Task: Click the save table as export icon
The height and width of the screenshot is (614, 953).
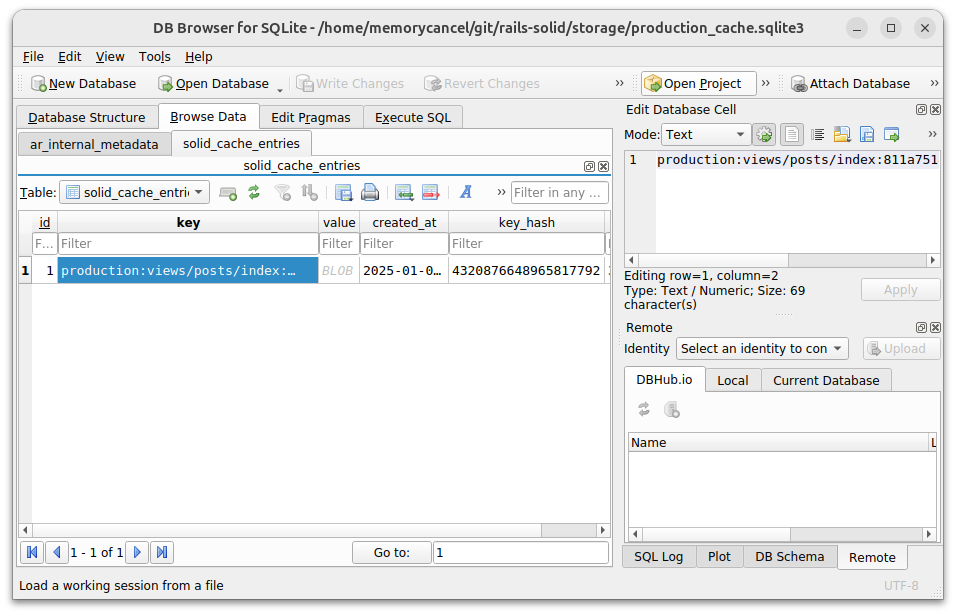Action: 343,193
